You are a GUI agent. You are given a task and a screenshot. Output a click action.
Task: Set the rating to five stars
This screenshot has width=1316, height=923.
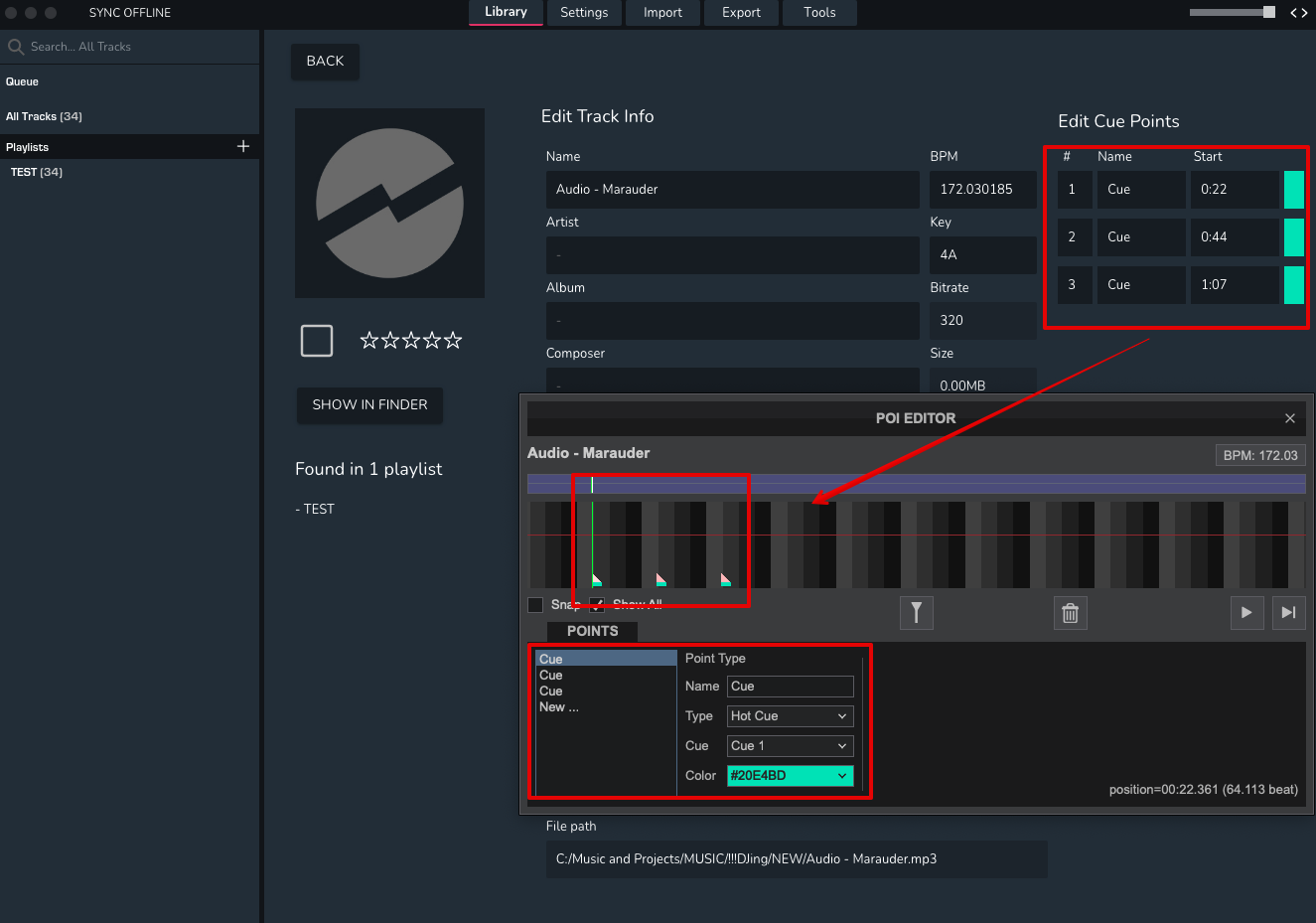pyautogui.click(x=453, y=341)
